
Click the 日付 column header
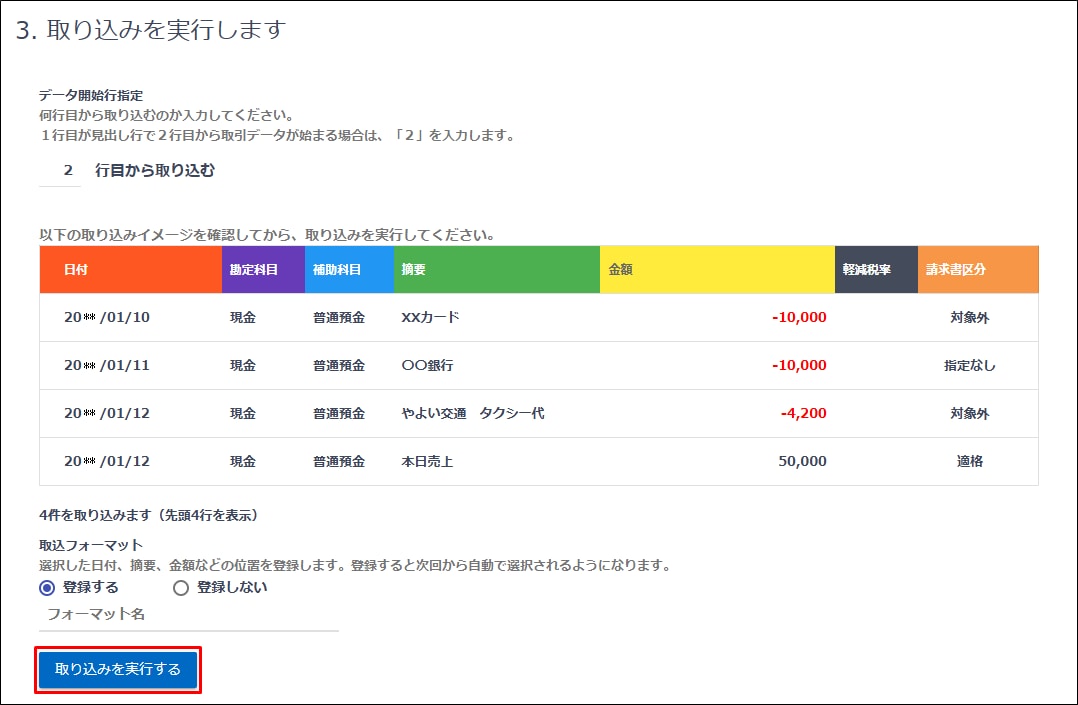[x=131, y=270]
